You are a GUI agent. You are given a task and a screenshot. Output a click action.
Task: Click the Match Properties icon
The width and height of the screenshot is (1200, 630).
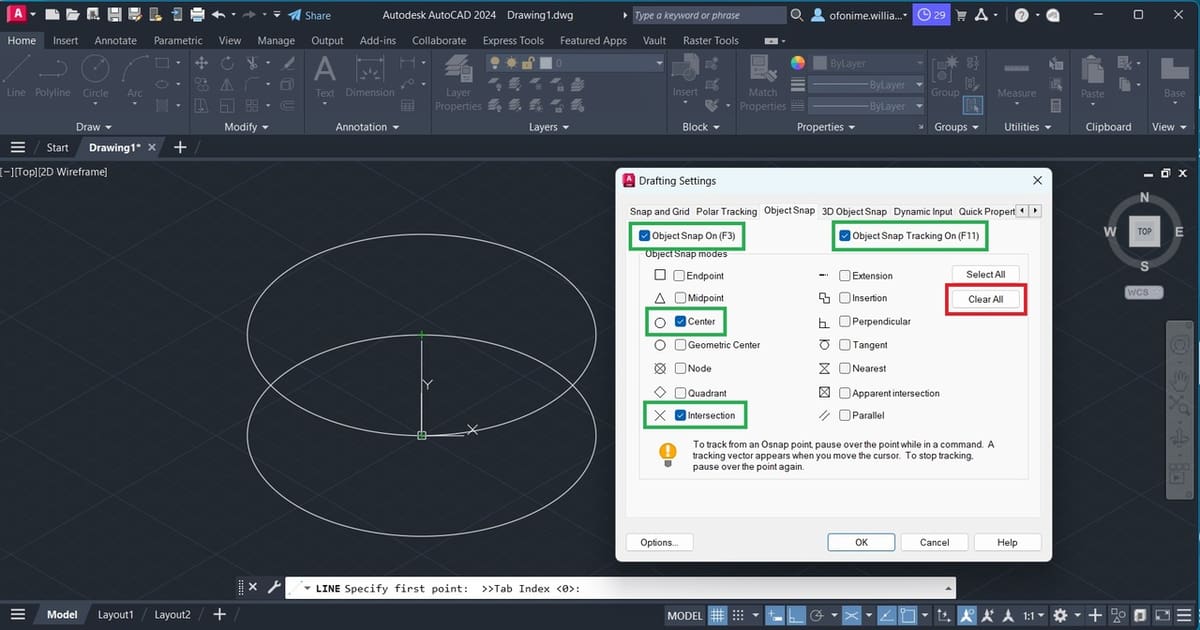pos(763,82)
